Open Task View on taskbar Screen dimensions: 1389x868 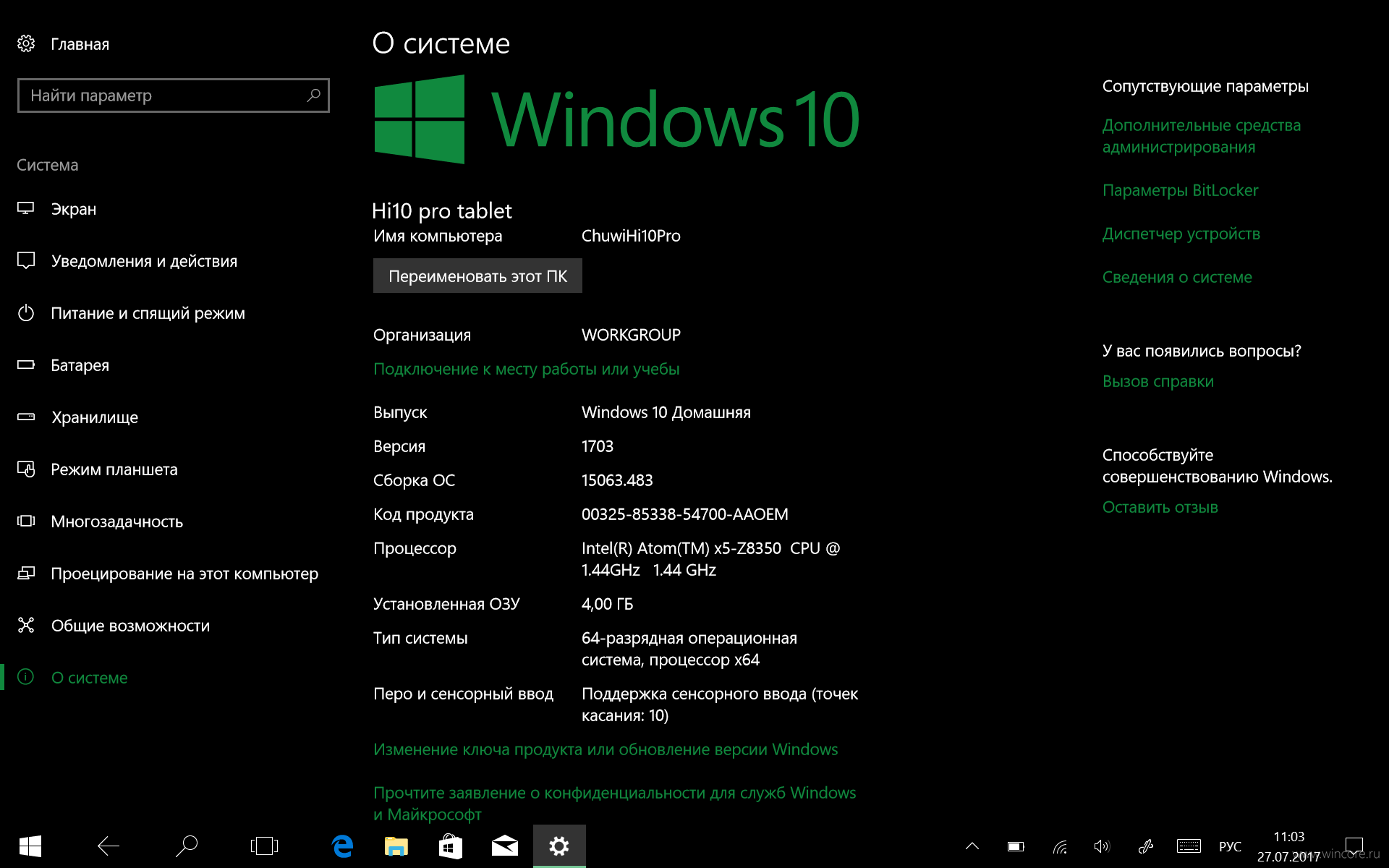[264, 846]
